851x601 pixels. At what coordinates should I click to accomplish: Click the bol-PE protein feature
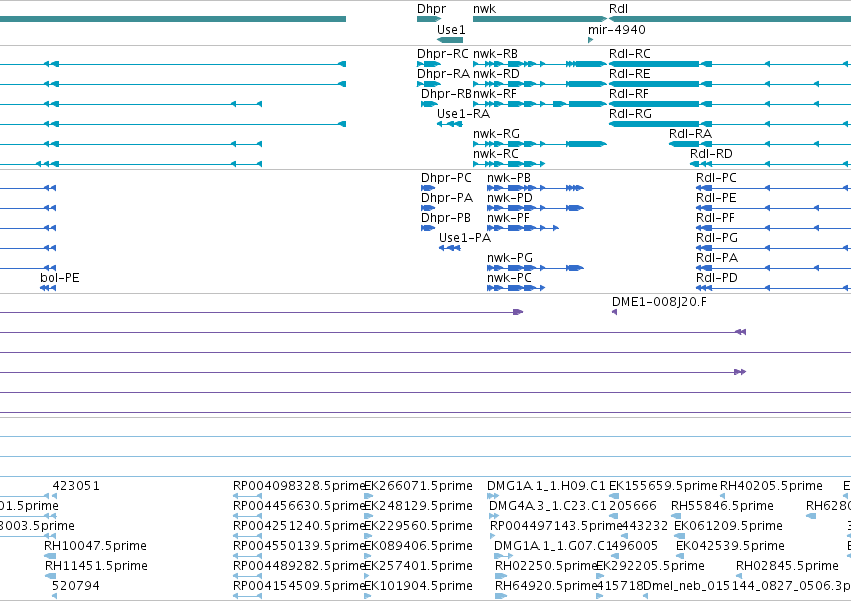(x=48, y=288)
